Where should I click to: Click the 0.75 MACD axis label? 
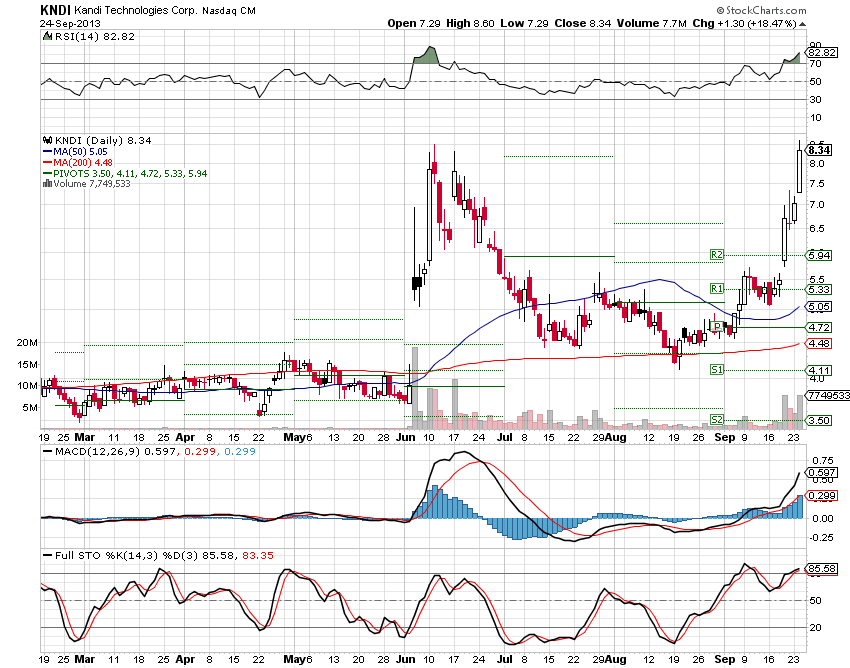(x=823, y=461)
